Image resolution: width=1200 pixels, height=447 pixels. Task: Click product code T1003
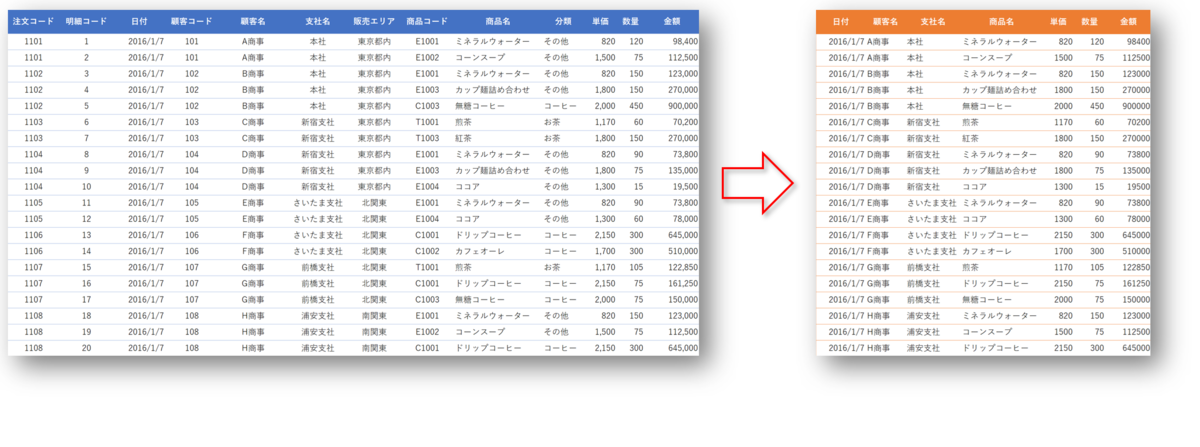(427, 137)
